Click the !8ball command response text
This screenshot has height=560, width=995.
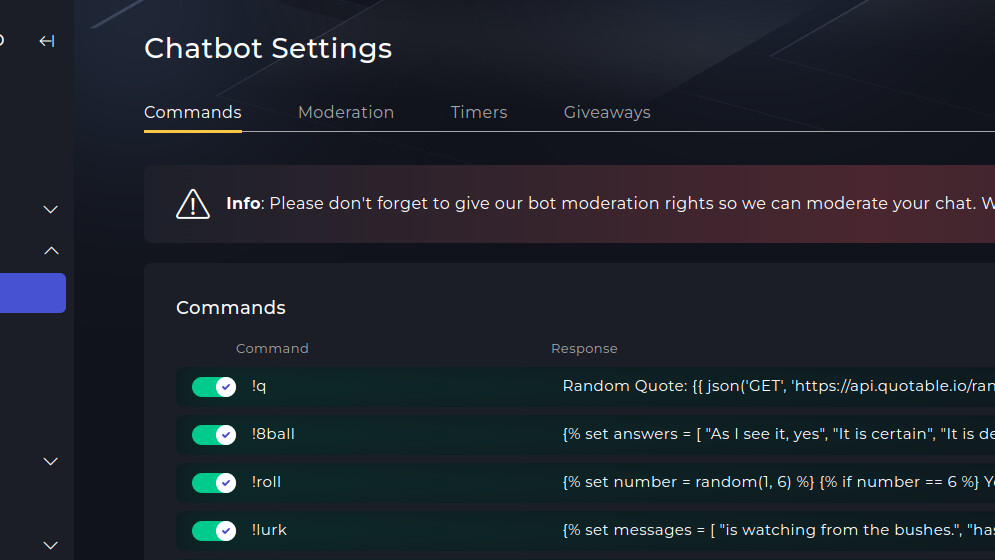pos(779,434)
